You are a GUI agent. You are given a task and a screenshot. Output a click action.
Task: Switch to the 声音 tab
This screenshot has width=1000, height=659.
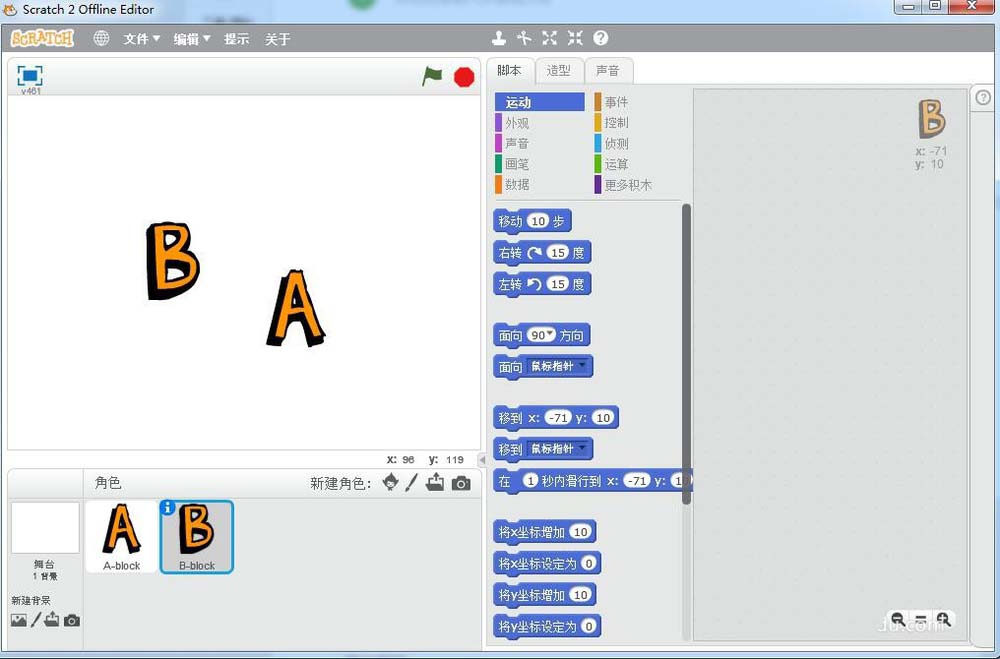pyautogui.click(x=607, y=70)
